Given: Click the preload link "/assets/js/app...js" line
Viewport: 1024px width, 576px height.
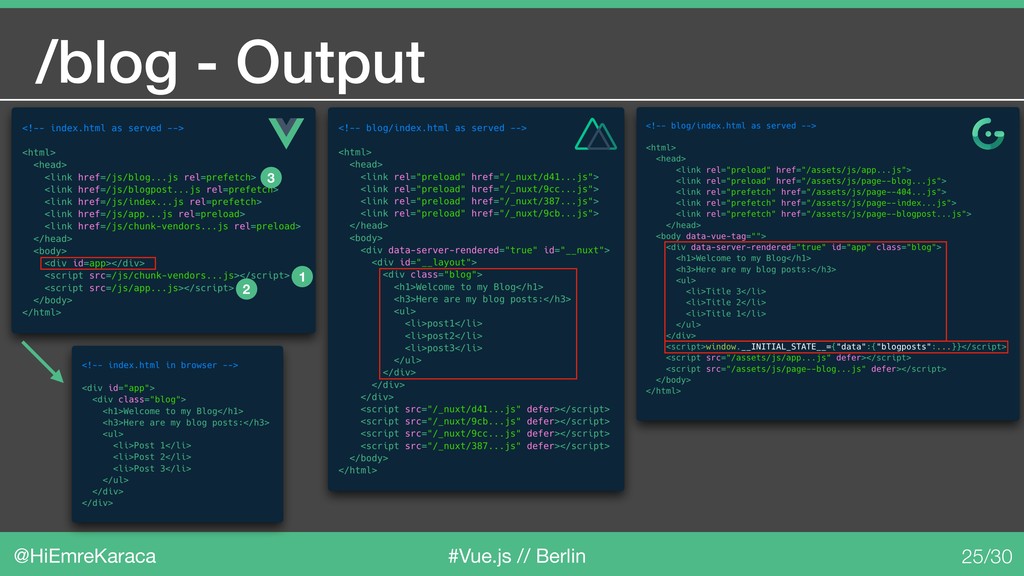Looking at the screenshot, I should pos(793,170).
